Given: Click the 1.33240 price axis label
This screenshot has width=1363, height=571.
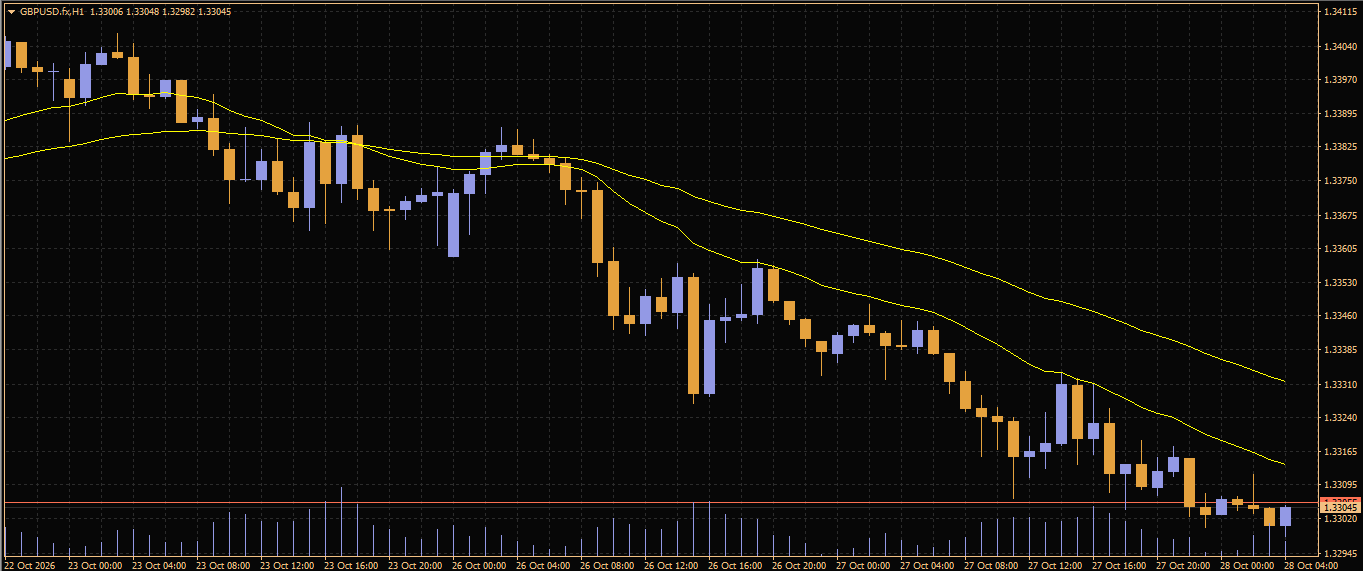Looking at the screenshot, I should pyautogui.click(x=1339, y=418).
